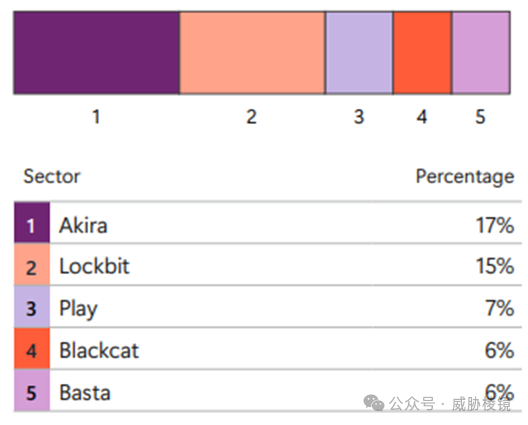The width and height of the screenshot is (528, 425).
Task: Click the pink bar segment 5
Action: point(481,53)
